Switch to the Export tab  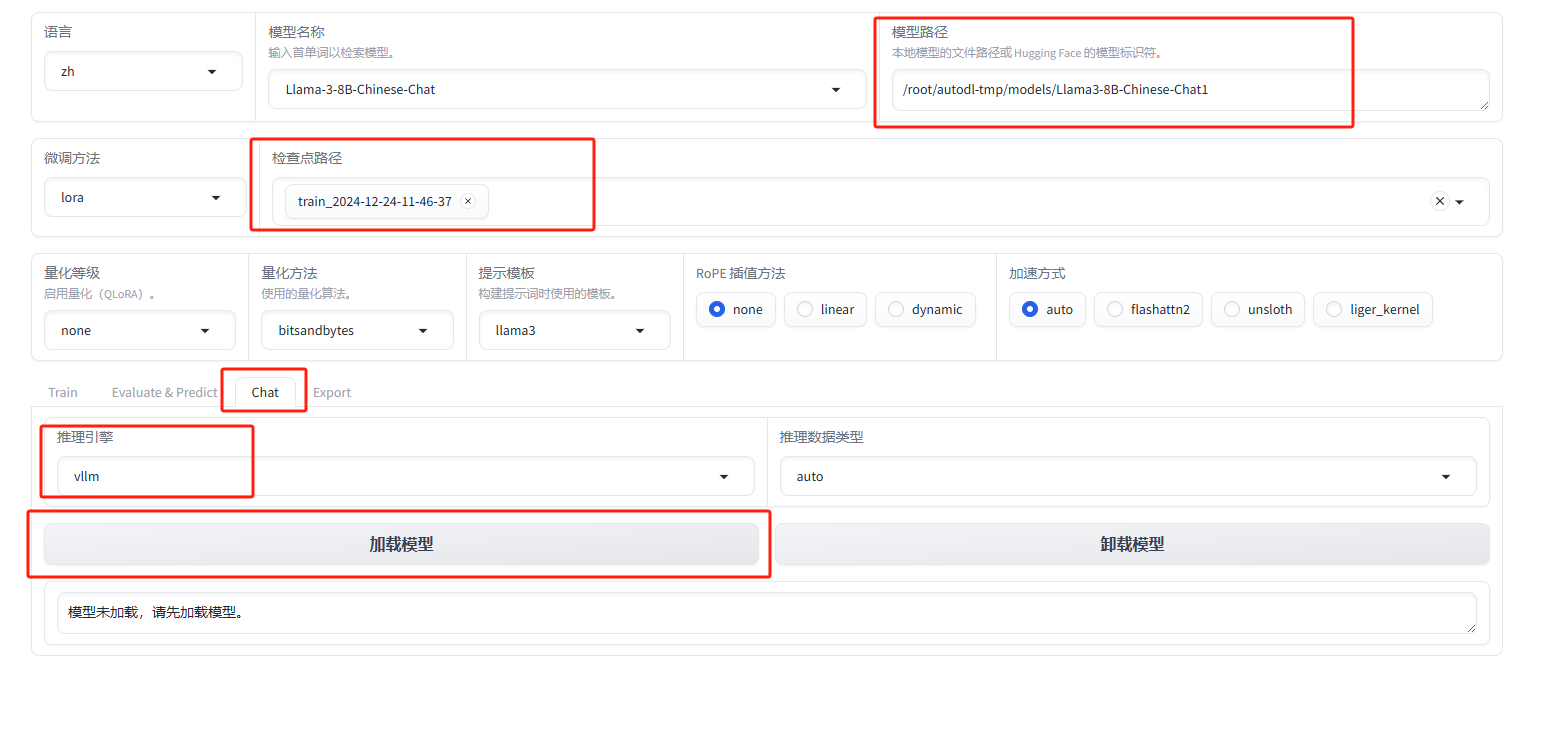click(x=332, y=393)
